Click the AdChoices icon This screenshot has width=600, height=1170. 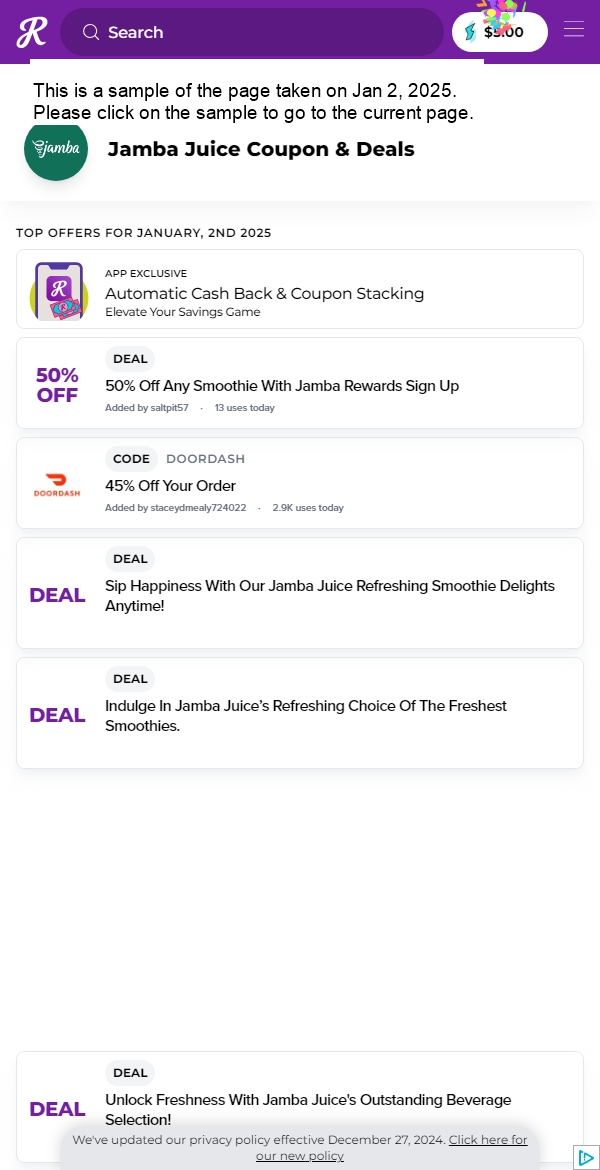pyautogui.click(x=586, y=1157)
